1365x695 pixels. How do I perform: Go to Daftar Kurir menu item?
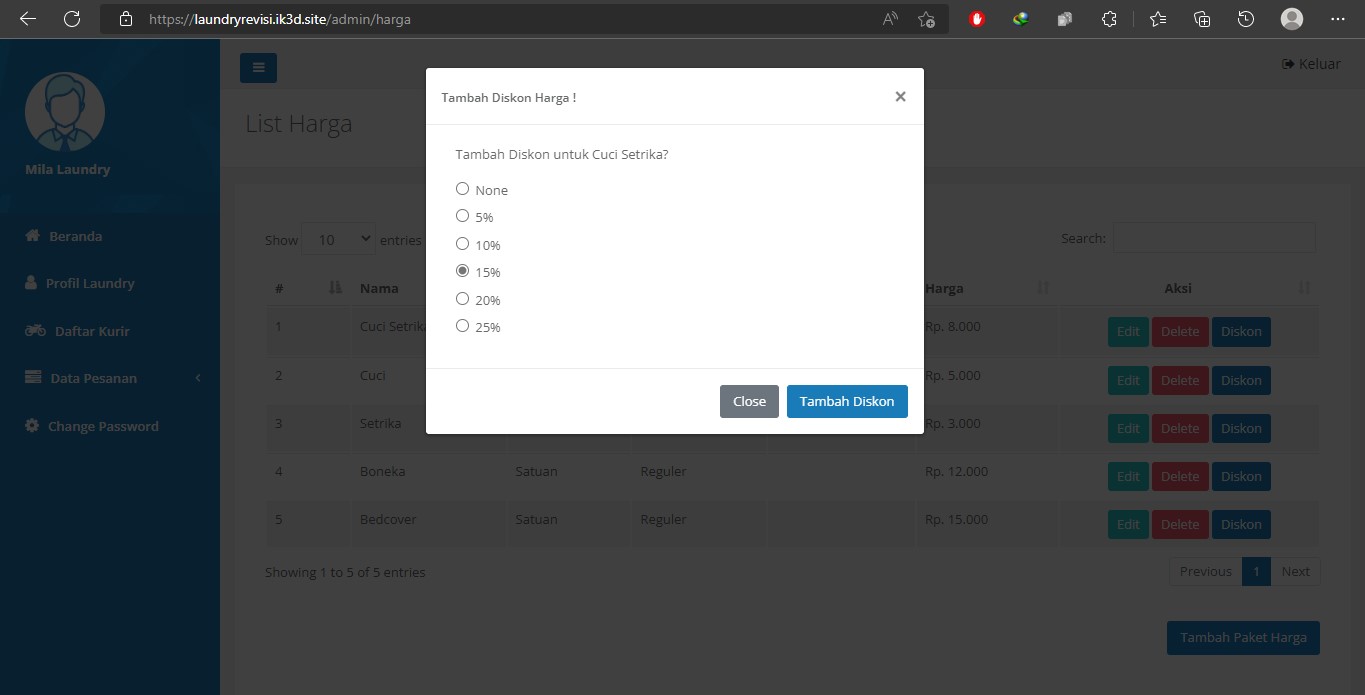pyautogui.click(x=91, y=331)
